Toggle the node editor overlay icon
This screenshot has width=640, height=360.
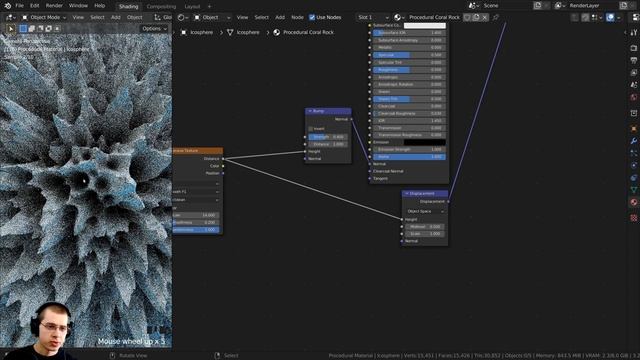pos(610,17)
